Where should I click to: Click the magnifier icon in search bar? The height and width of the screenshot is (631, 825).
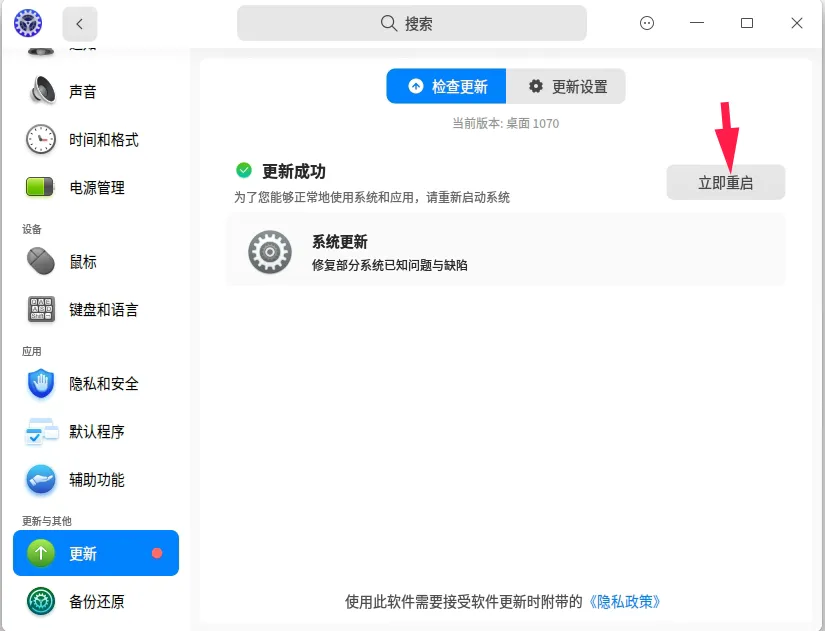(389, 23)
